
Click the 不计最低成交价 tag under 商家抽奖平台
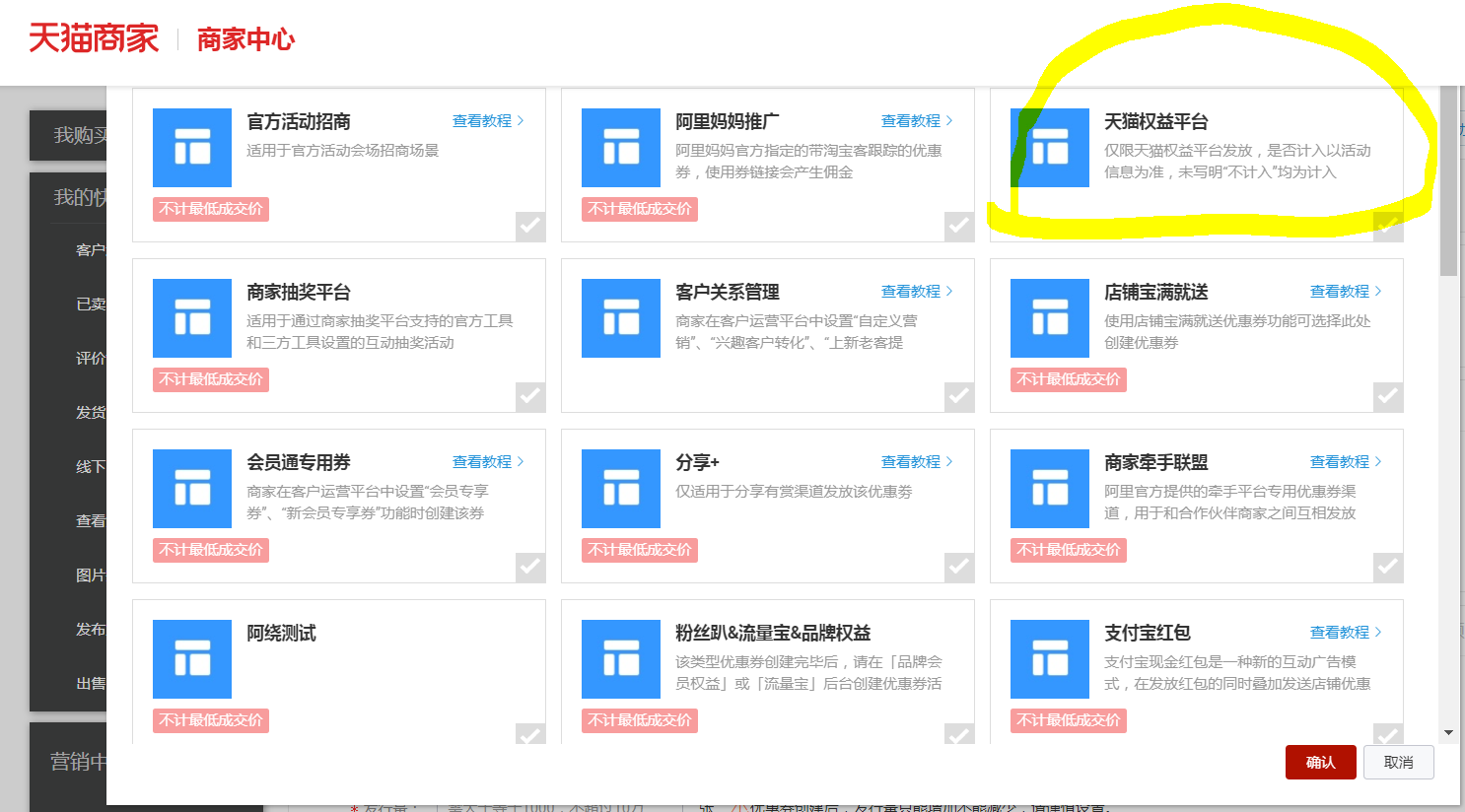point(211,379)
